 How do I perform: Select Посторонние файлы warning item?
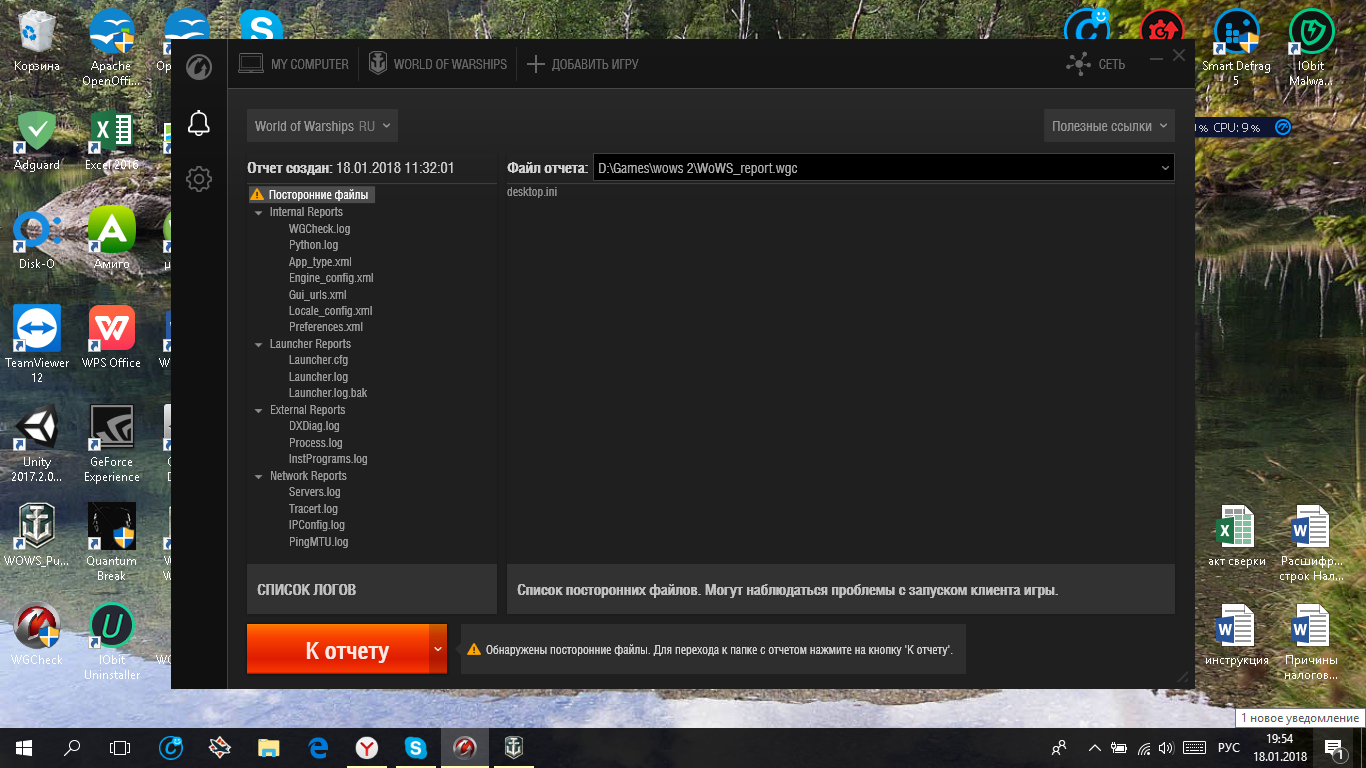[x=311, y=195]
